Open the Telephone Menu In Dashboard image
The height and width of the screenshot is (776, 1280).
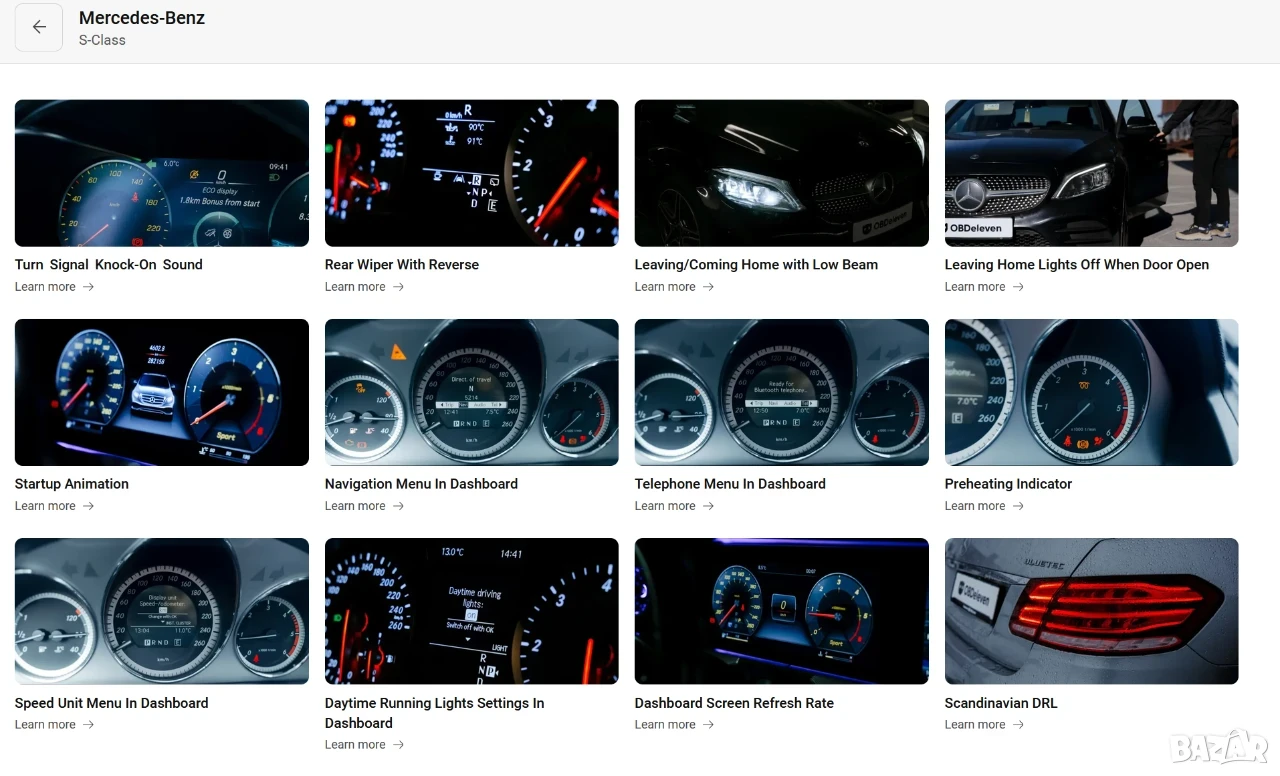pyautogui.click(x=782, y=392)
